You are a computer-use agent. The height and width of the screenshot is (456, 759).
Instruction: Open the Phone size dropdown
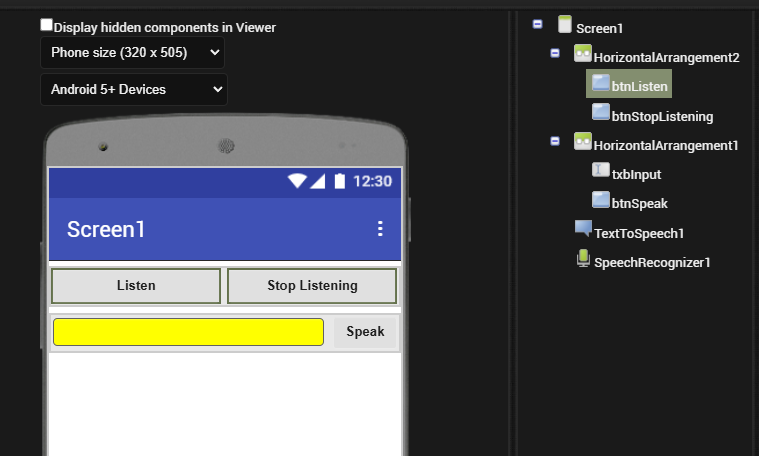click(133, 53)
